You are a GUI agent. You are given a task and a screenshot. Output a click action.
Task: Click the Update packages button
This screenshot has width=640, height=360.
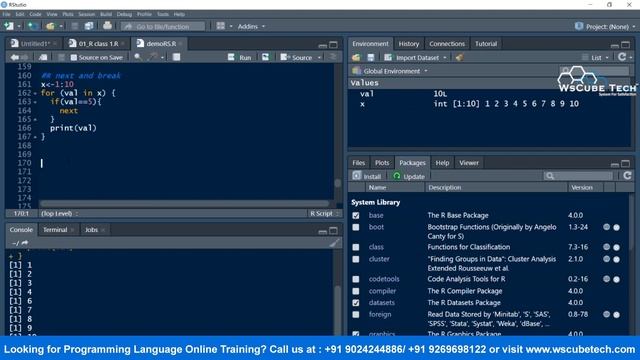[x=409, y=176]
